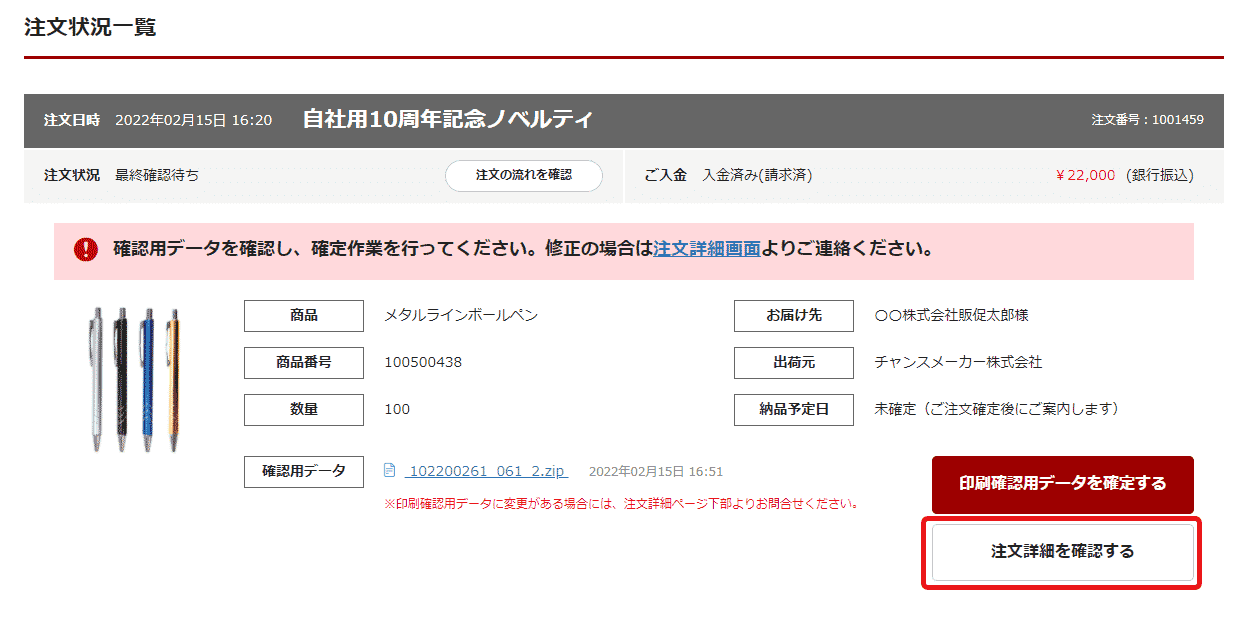Click the ¥22,000 payment amount
Screen dimensions: 1245x620
[1085, 175]
